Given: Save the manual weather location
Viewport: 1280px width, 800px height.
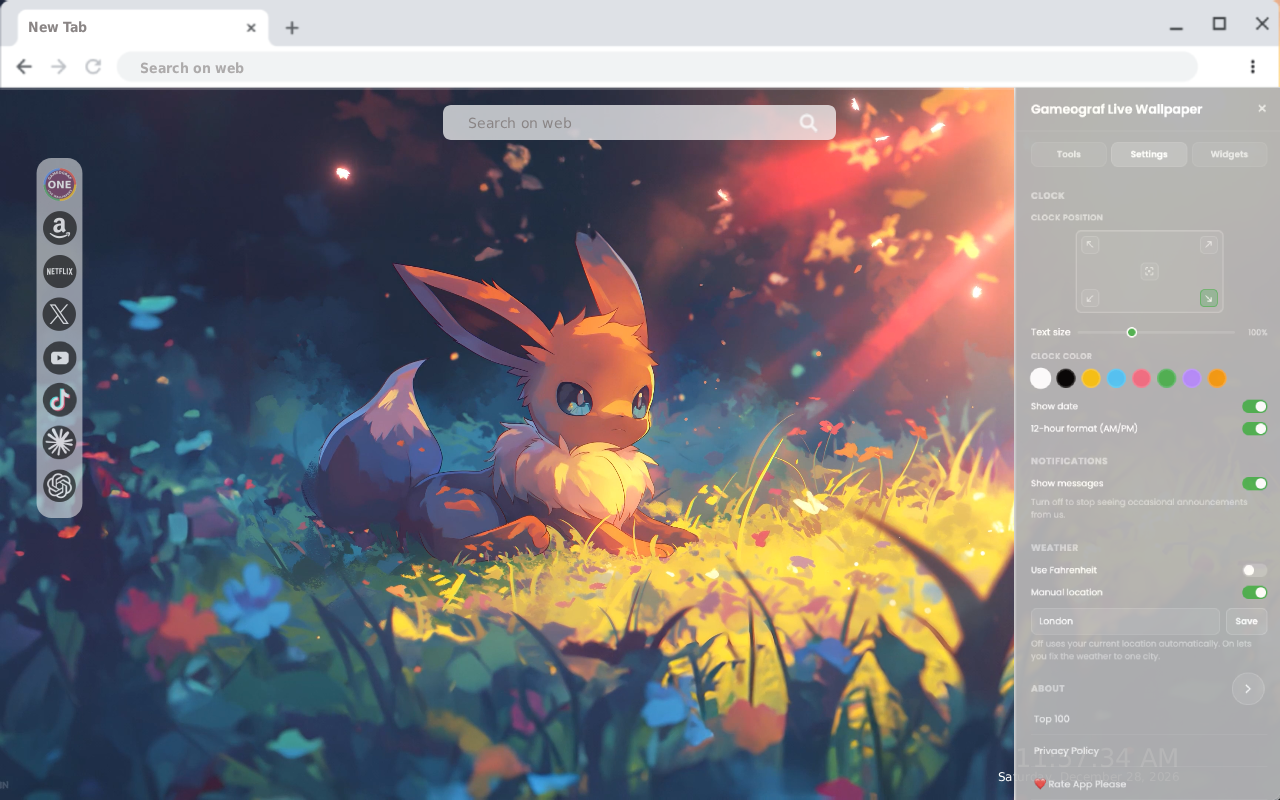Looking at the screenshot, I should [x=1246, y=621].
